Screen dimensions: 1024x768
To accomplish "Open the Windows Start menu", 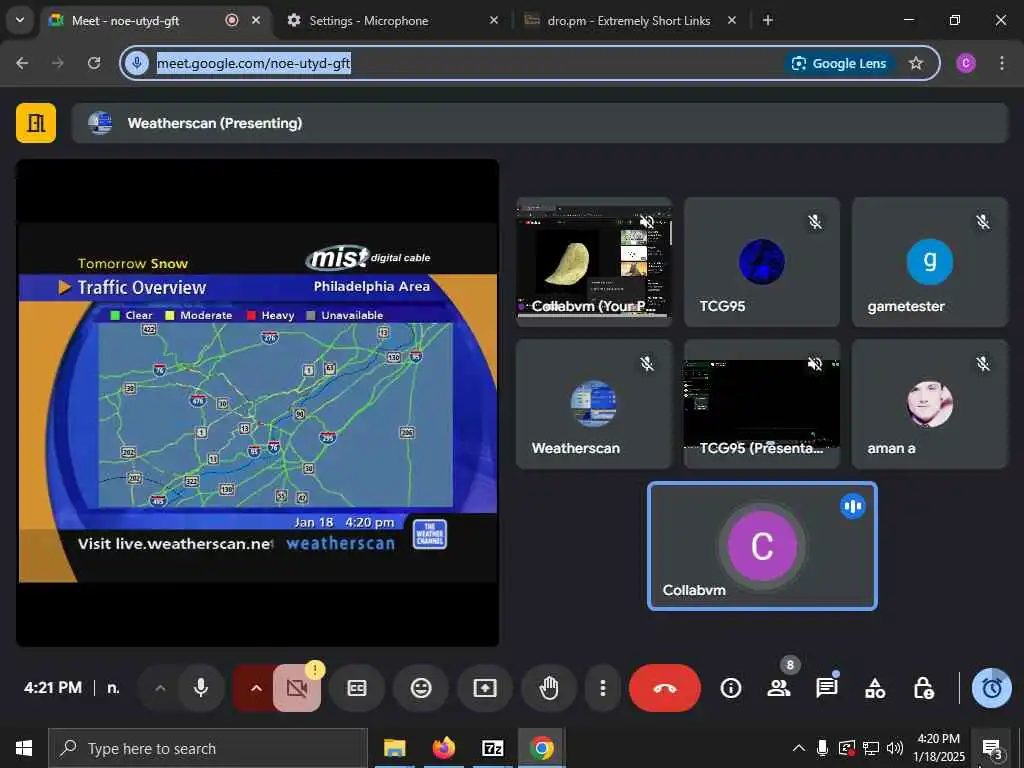I will point(24,748).
